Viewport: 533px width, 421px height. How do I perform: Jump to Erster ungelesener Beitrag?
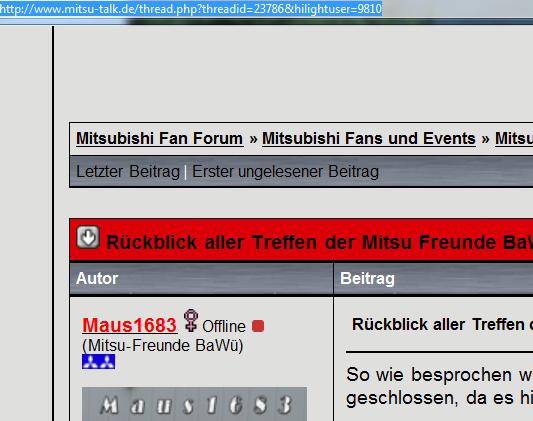286,172
